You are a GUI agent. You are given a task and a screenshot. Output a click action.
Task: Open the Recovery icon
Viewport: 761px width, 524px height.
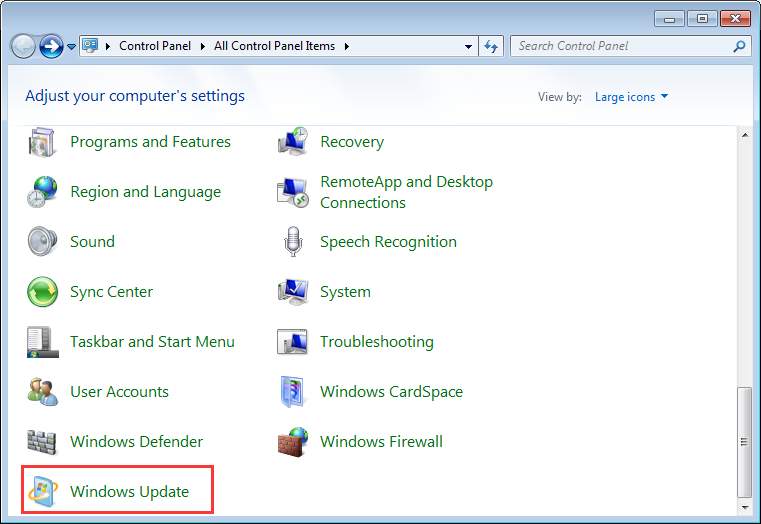pyautogui.click(x=293, y=142)
